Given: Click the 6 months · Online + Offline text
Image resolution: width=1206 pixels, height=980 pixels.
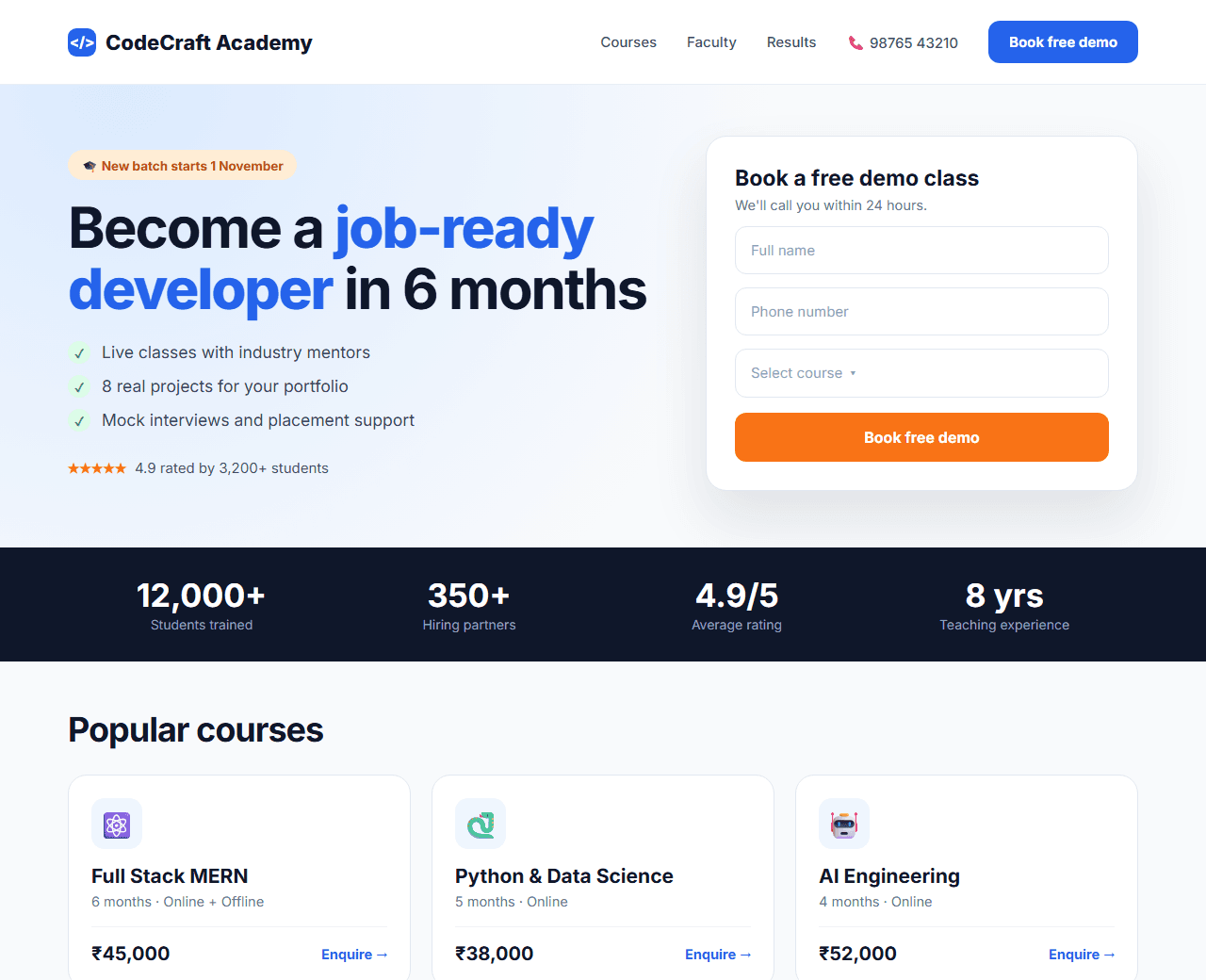Looking at the screenshot, I should (x=178, y=902).
